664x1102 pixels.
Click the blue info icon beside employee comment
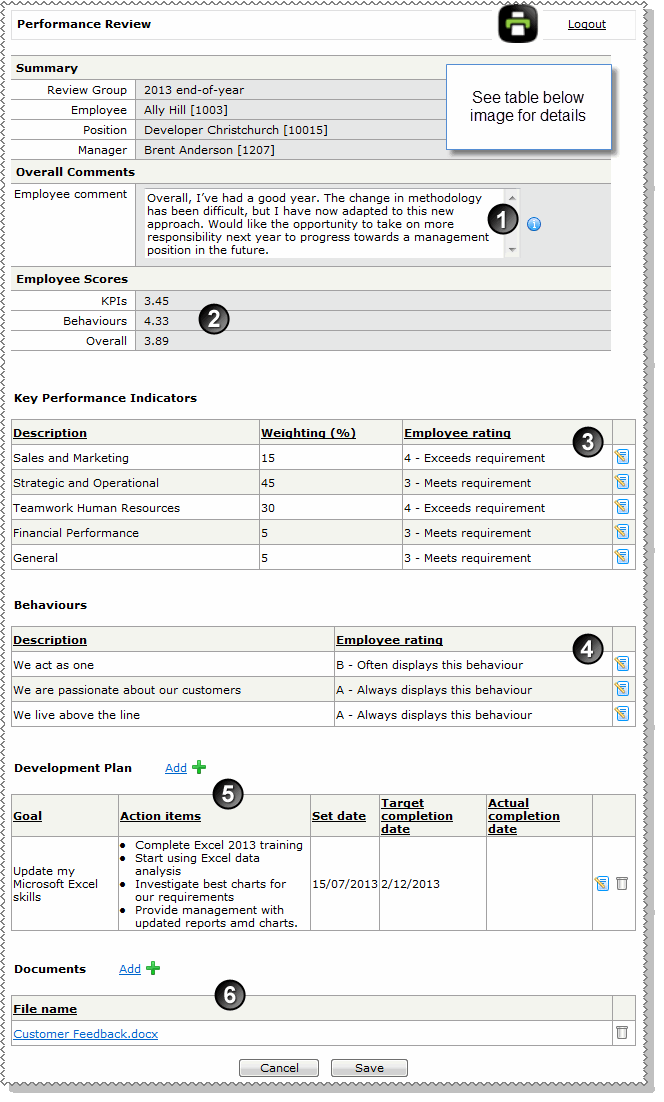(x=534, y=224)
